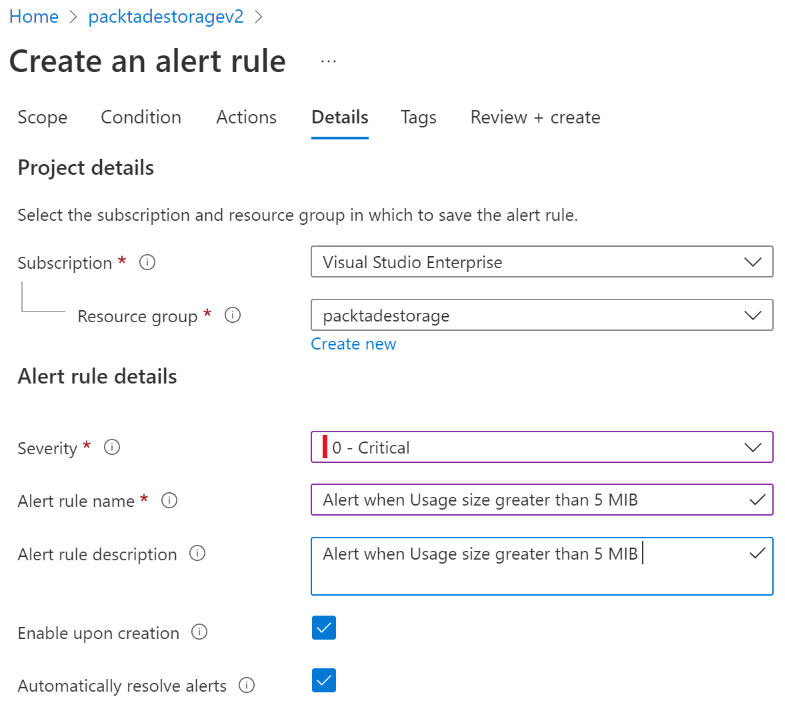This screenshot has width=785, height=703.
Task: Click the Alert rule name text field
Action: 530,500
